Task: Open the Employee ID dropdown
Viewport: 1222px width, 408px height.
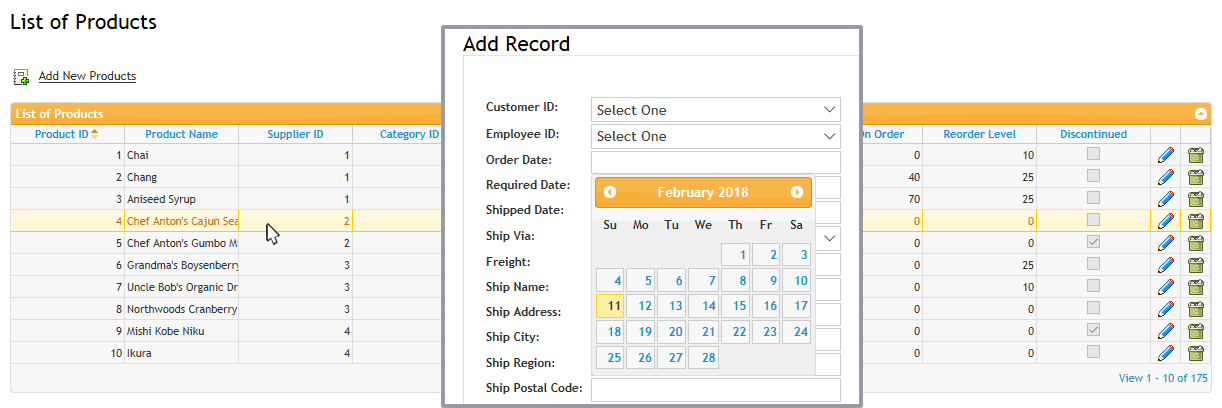Action: pyautogui.click(x=716, y=136)
